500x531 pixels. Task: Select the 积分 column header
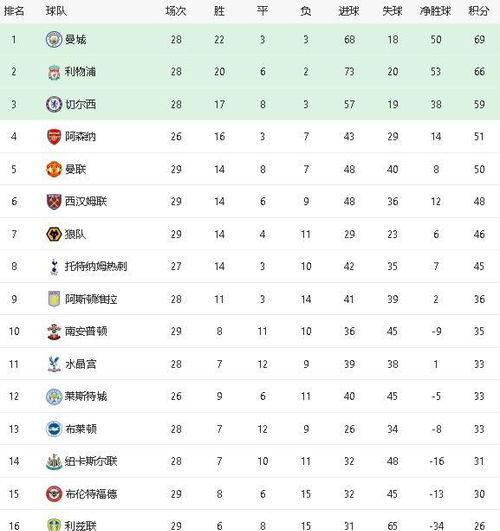pyautogui.click(x=479, y=11)
